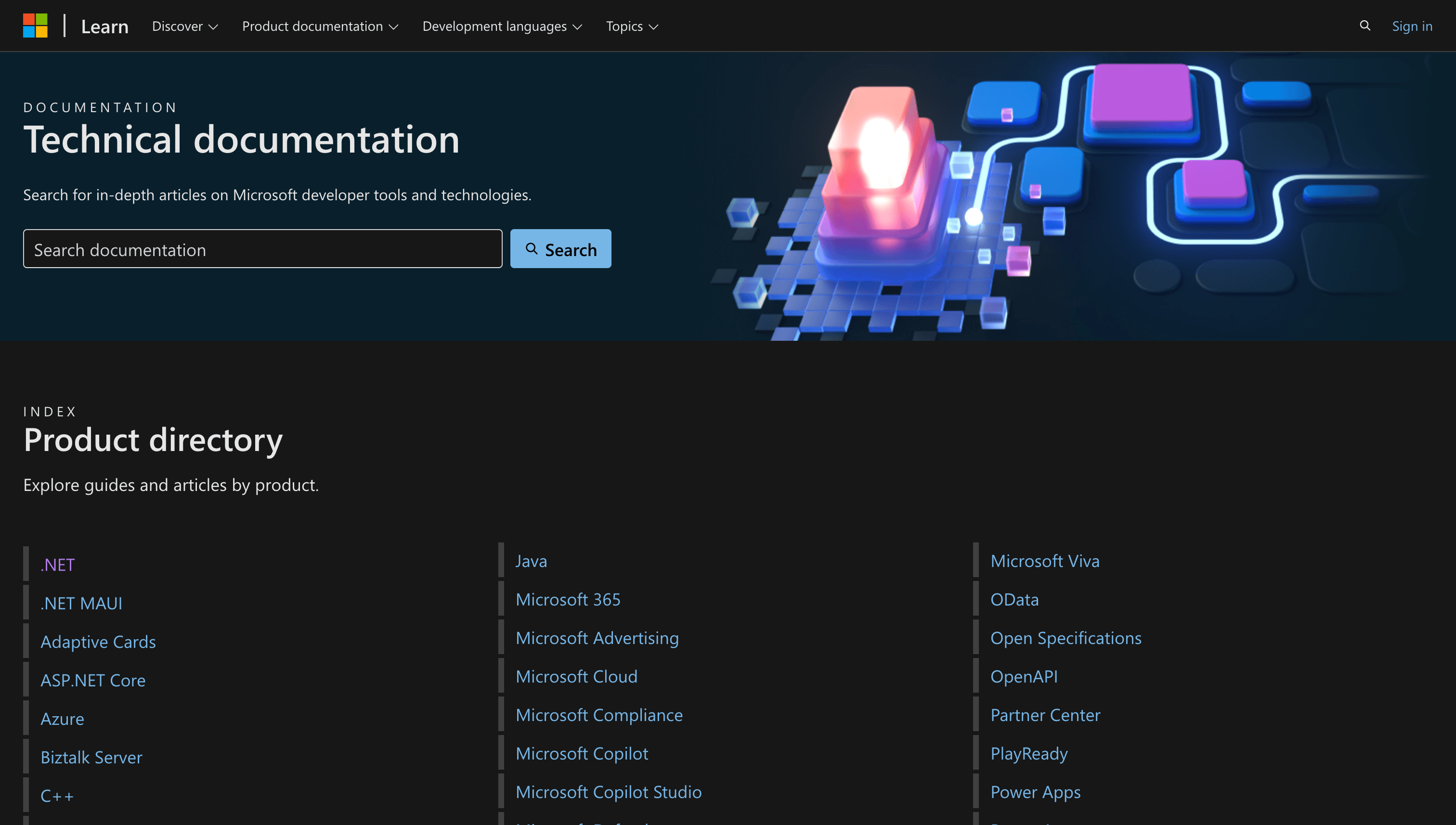Open the Microsoft Compliance link
Screen dimensions: 1456x825
[599, 715]
